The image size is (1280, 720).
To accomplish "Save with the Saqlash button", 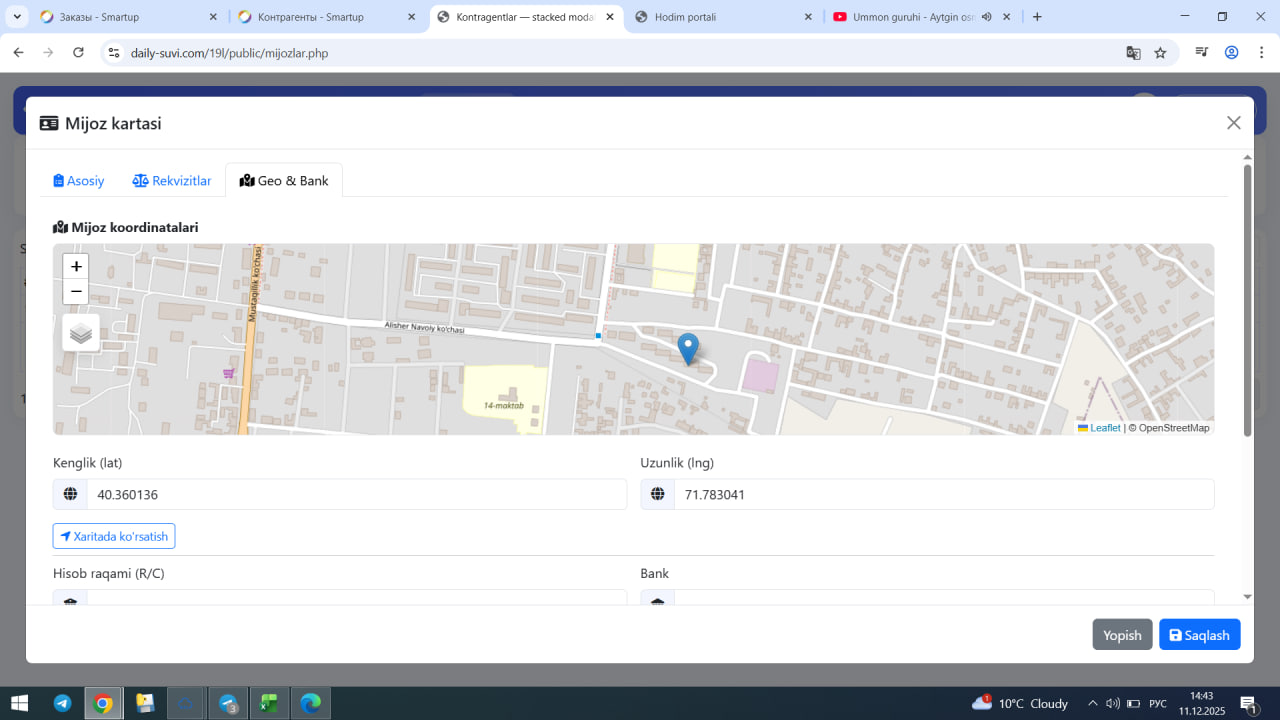I will (1199, 635).
